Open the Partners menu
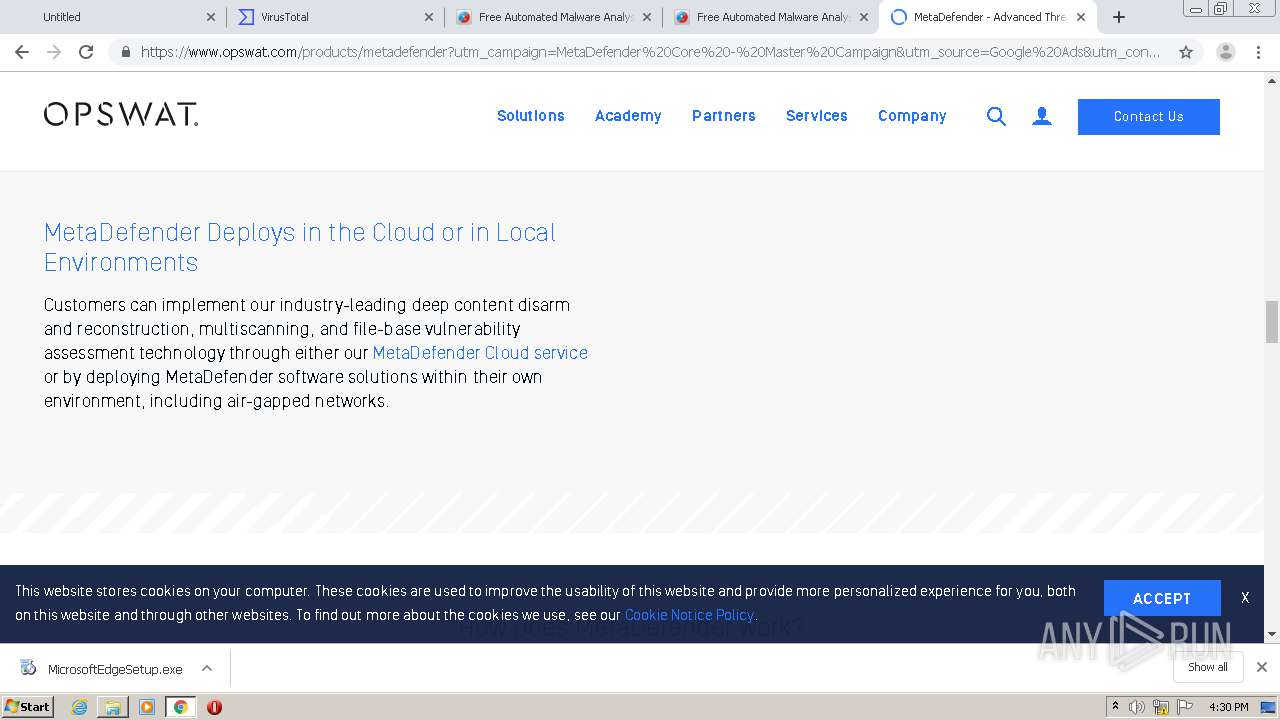The image size is (1280, 720). [x=724, y=116]
